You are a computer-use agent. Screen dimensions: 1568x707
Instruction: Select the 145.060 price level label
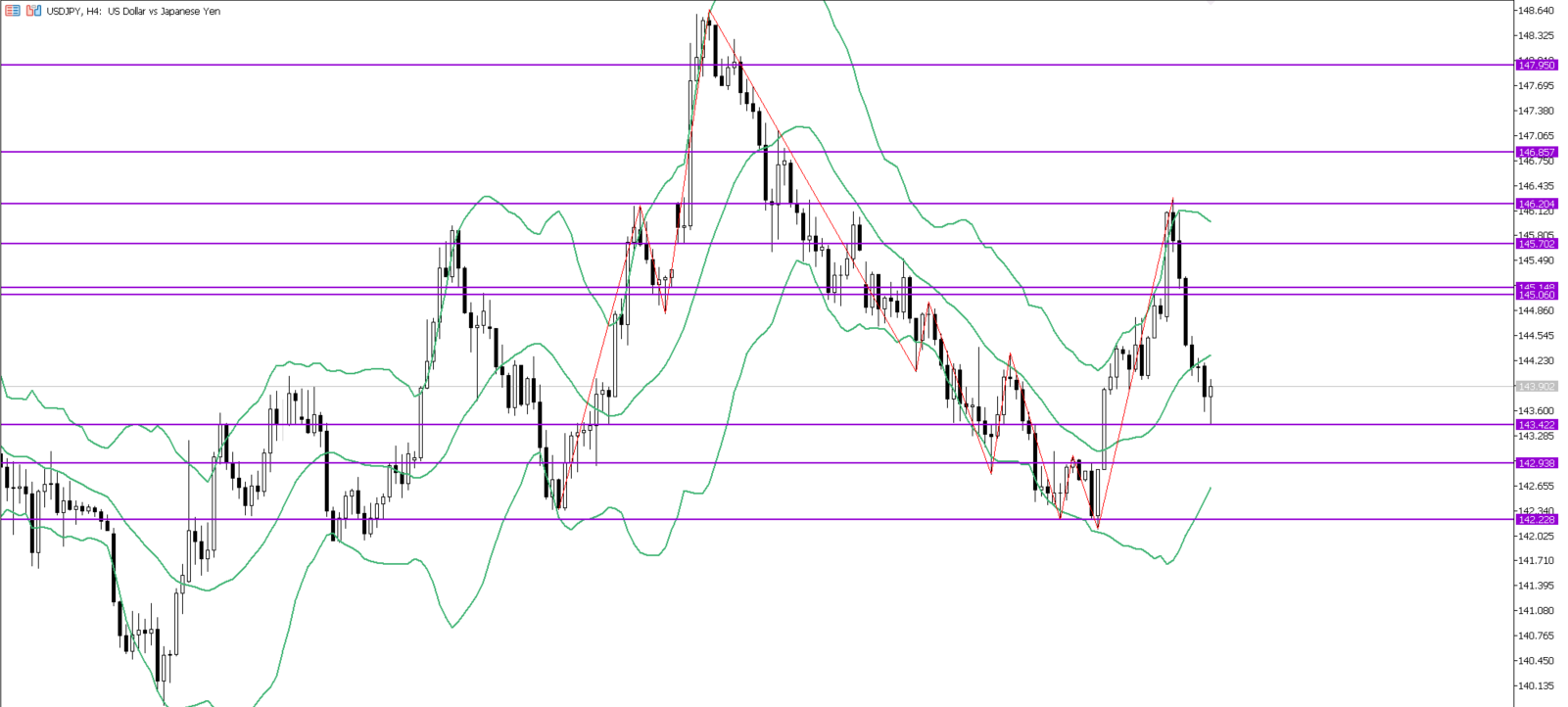pos(1536,295)
